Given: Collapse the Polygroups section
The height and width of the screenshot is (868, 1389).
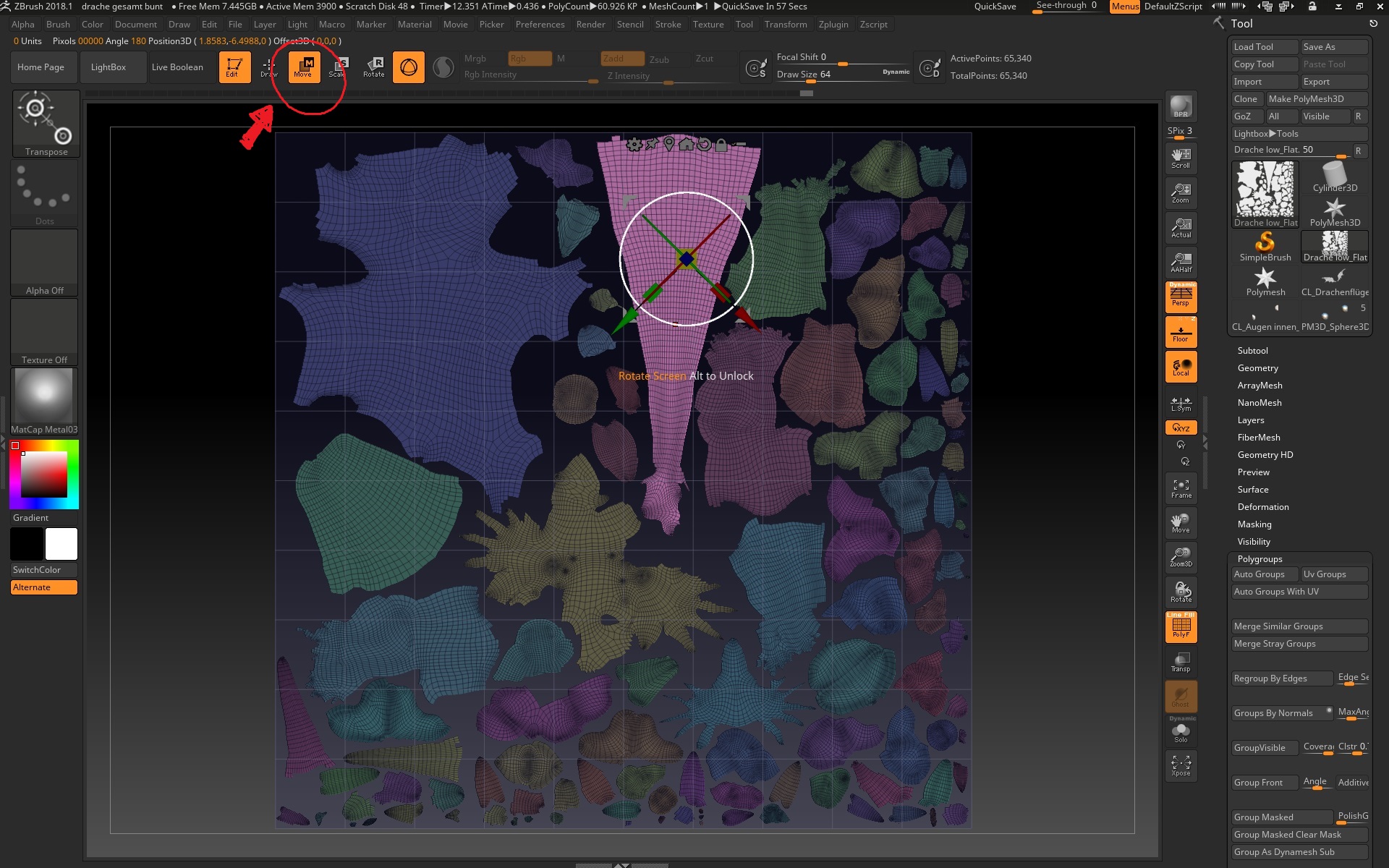Looking at the screenshot, I should coord(1260,559).
